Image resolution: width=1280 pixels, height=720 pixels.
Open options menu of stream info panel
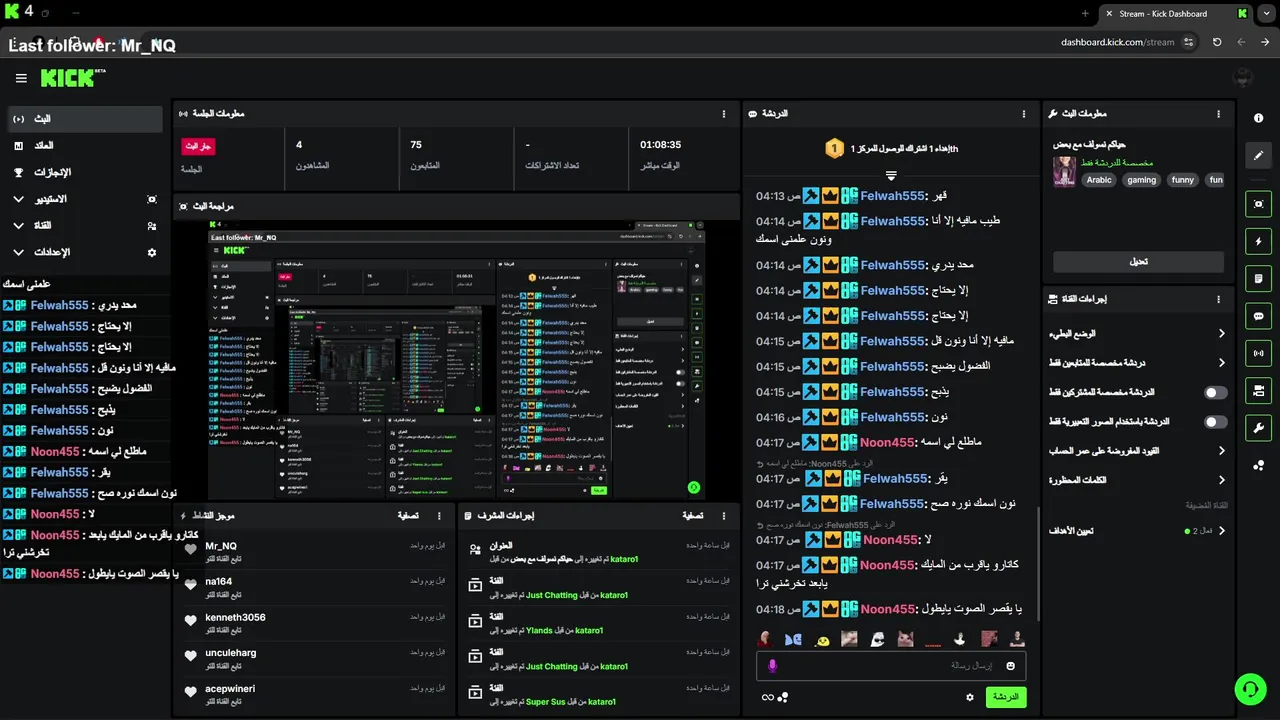coord(1218,114)
